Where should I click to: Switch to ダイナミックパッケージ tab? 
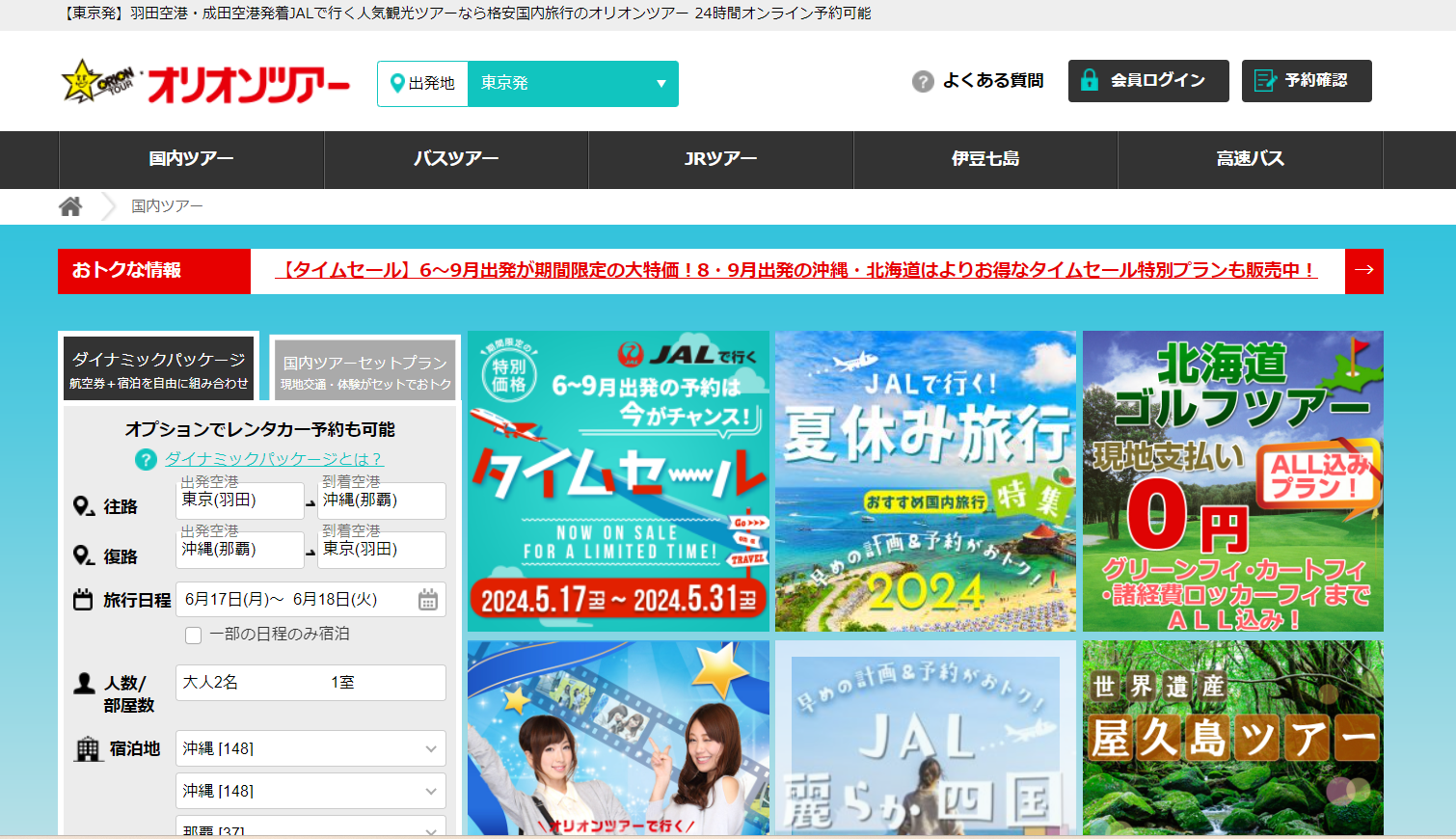159,368
